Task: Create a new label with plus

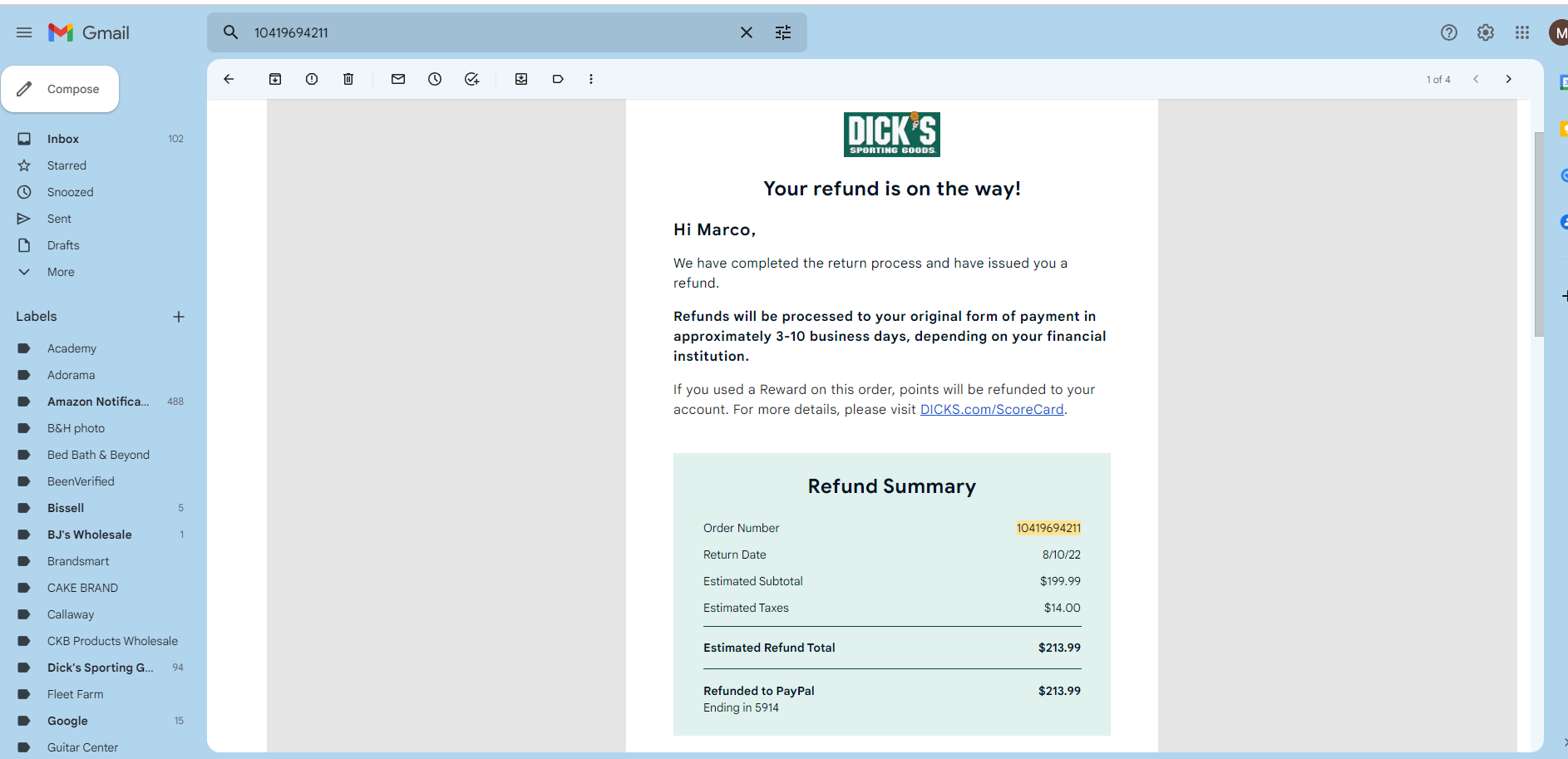Action: pos(179,317)
